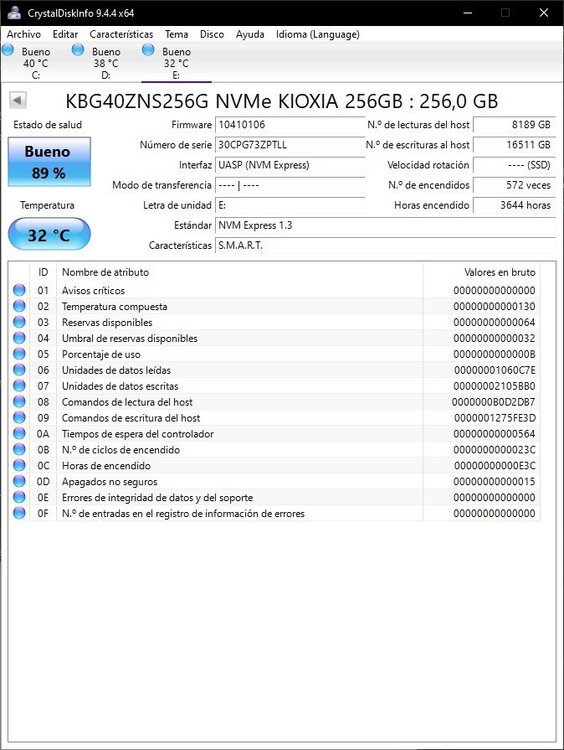Click the Firmware field 10410106

pos(290,125)
